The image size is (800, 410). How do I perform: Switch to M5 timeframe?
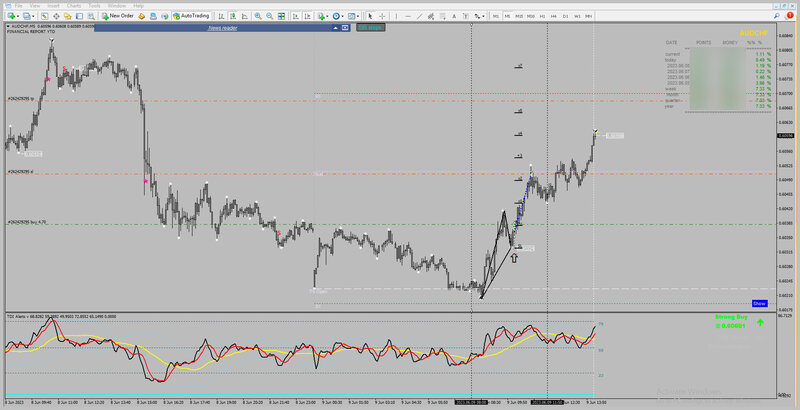(508, 16)
